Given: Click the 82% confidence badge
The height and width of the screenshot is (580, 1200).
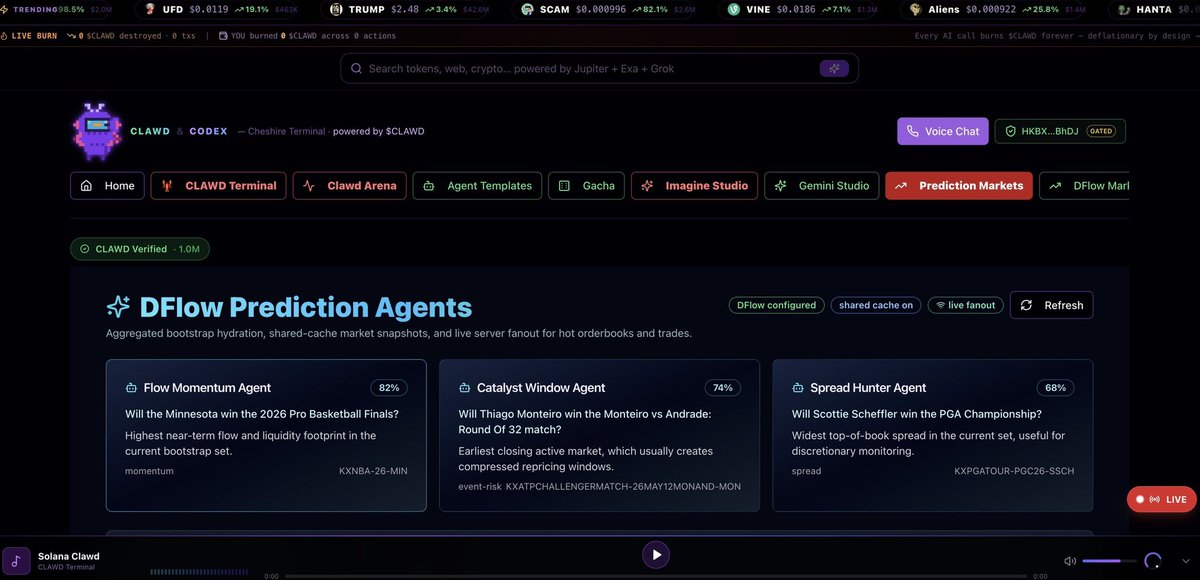Looking at the screenshot, I should click(x=389, y=388).
